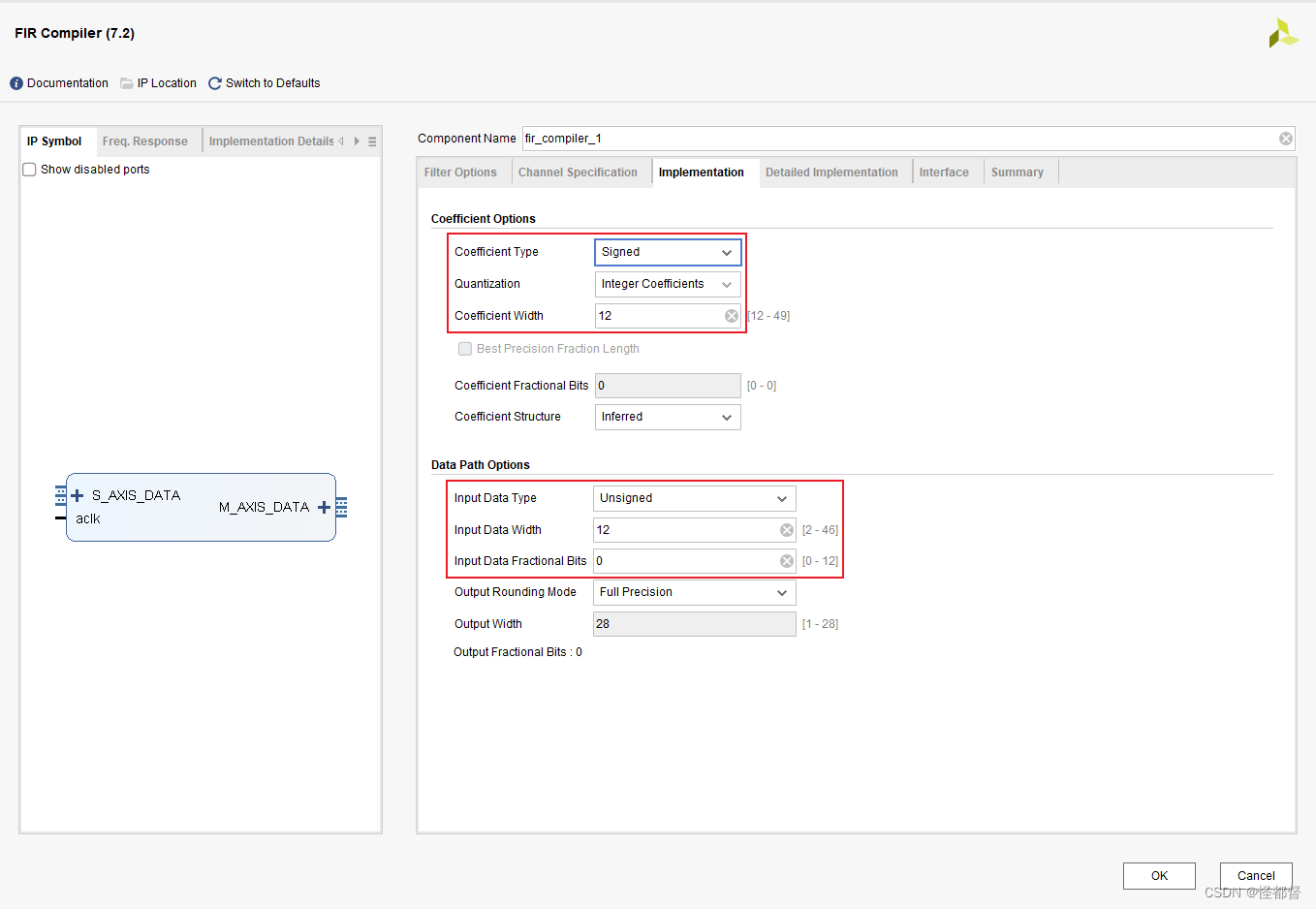Clear the Component Name field
The width and height of the screenshot is (1316, 909).
click(1286, 139)
